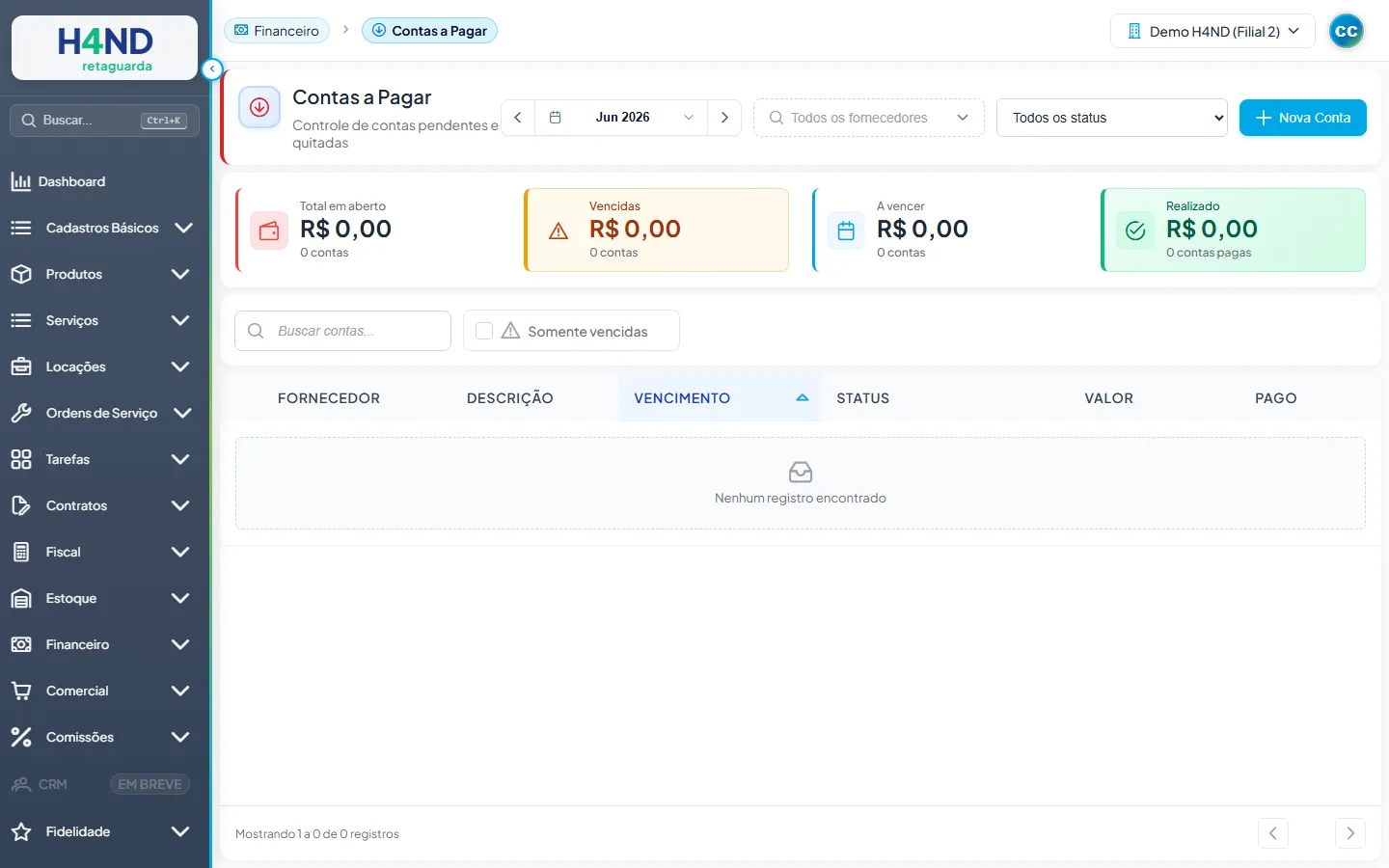
Task: Click the Ordens de Serviço wrench icon
Action: point(20,413)
